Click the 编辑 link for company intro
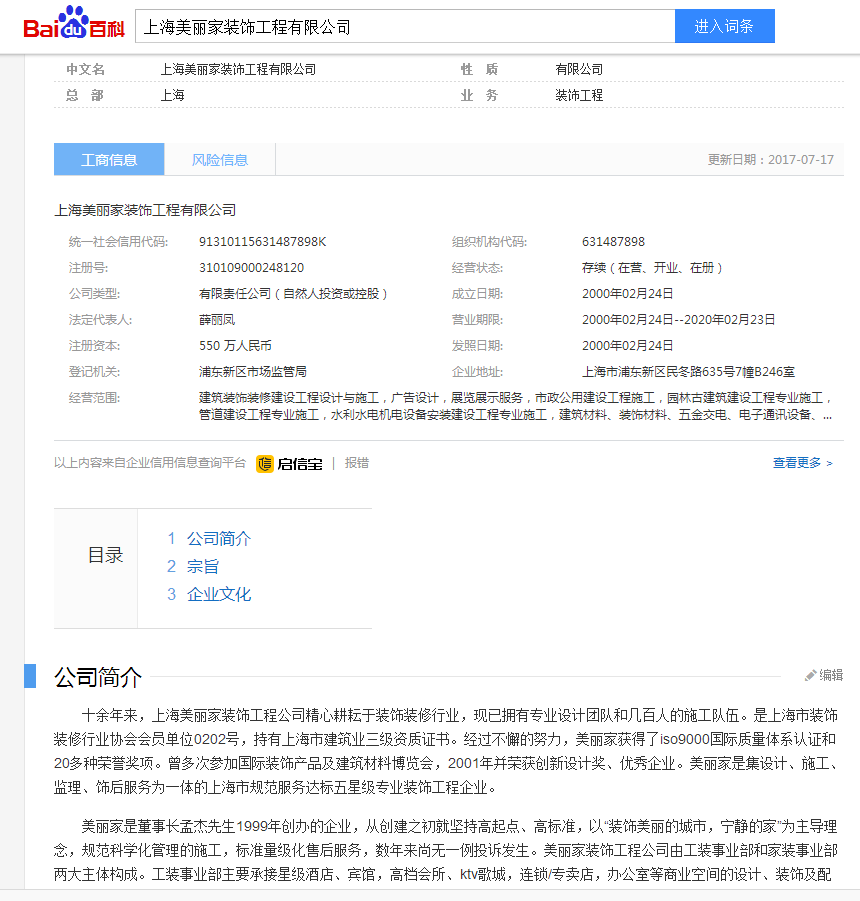860x901 pixels. (831, 675)
